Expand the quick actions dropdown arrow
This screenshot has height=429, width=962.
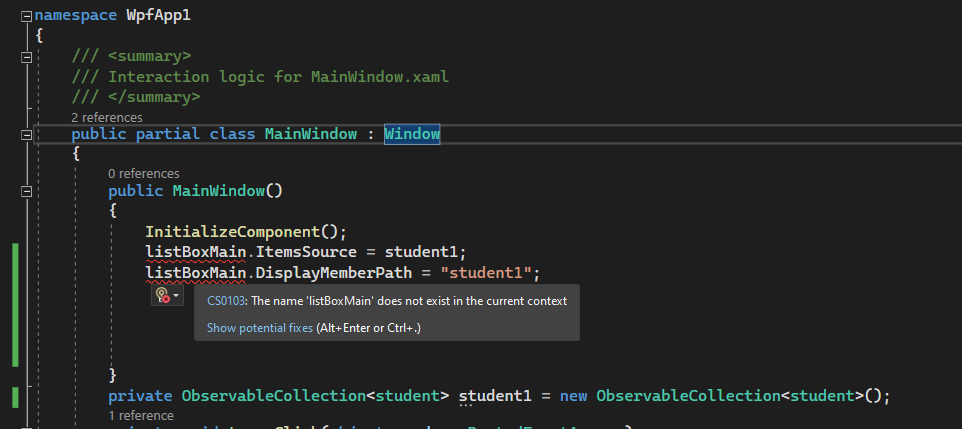(177, 296)
